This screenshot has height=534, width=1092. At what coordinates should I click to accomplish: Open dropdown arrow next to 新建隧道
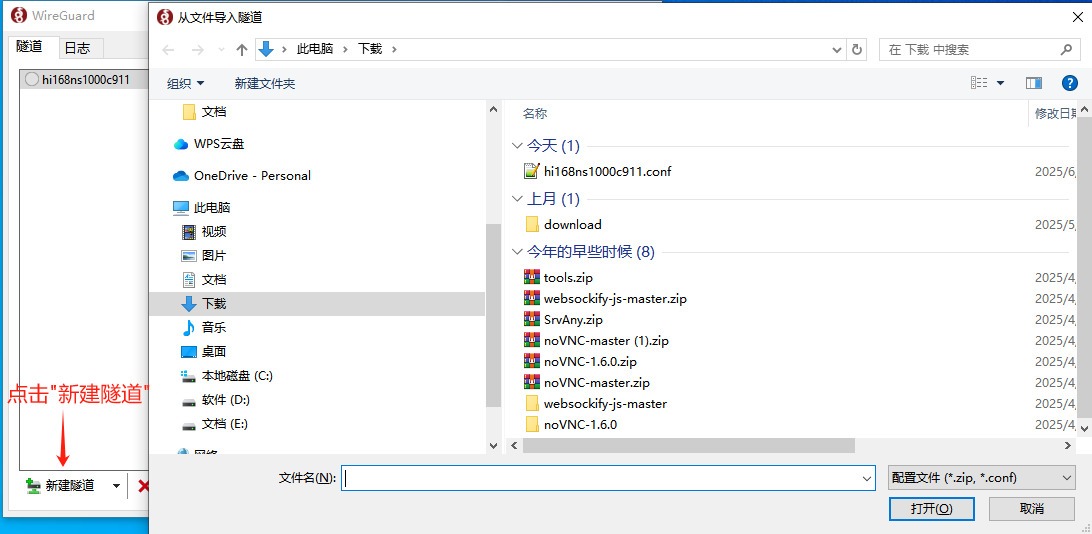(116, 486)
